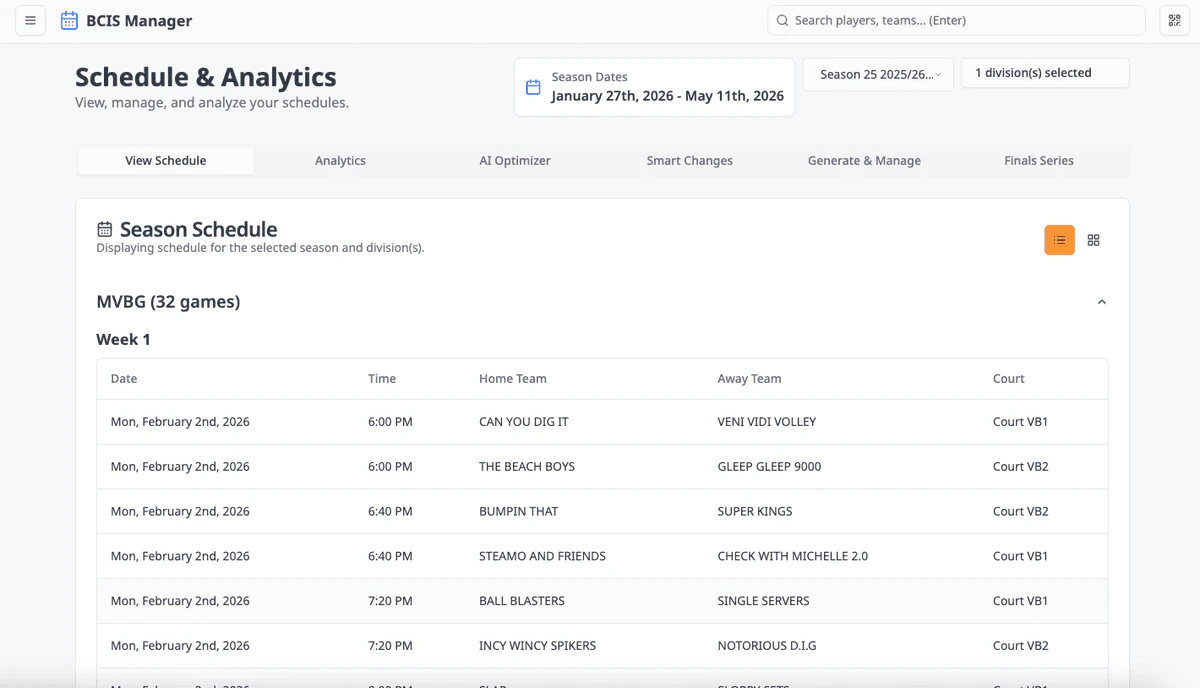Click the Season Dates calendar icon
This screenshot has height=688, width=1200.
[x=533, y=87]
